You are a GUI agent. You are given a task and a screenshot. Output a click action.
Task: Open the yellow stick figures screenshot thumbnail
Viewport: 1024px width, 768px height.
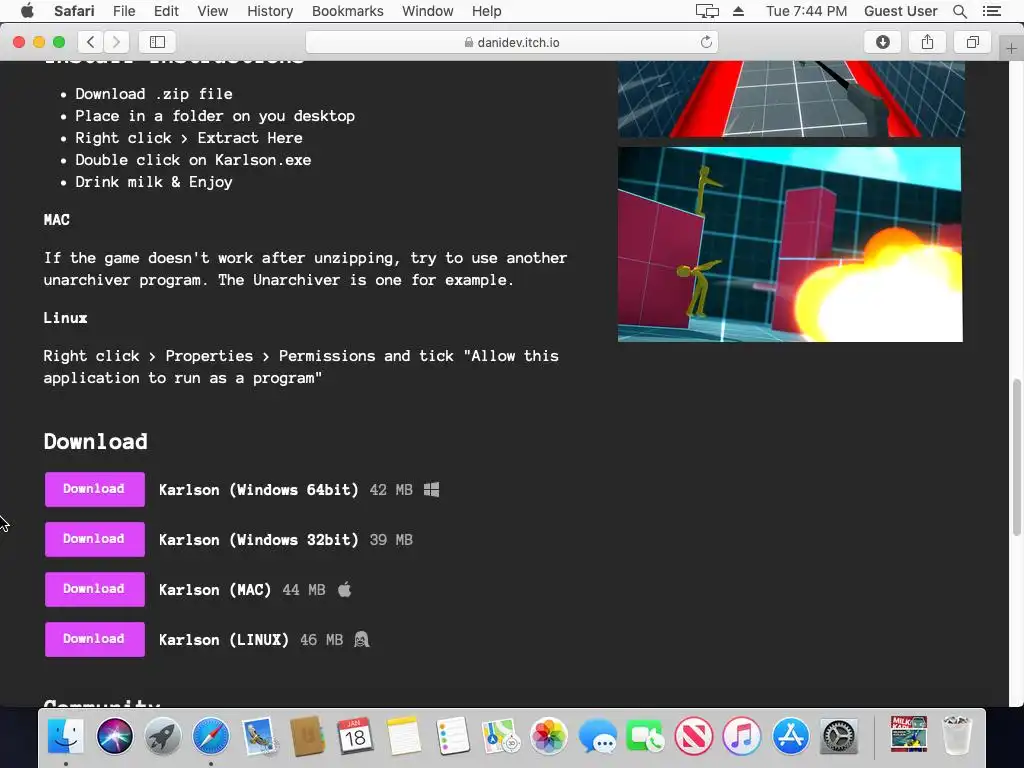(790, 244)
